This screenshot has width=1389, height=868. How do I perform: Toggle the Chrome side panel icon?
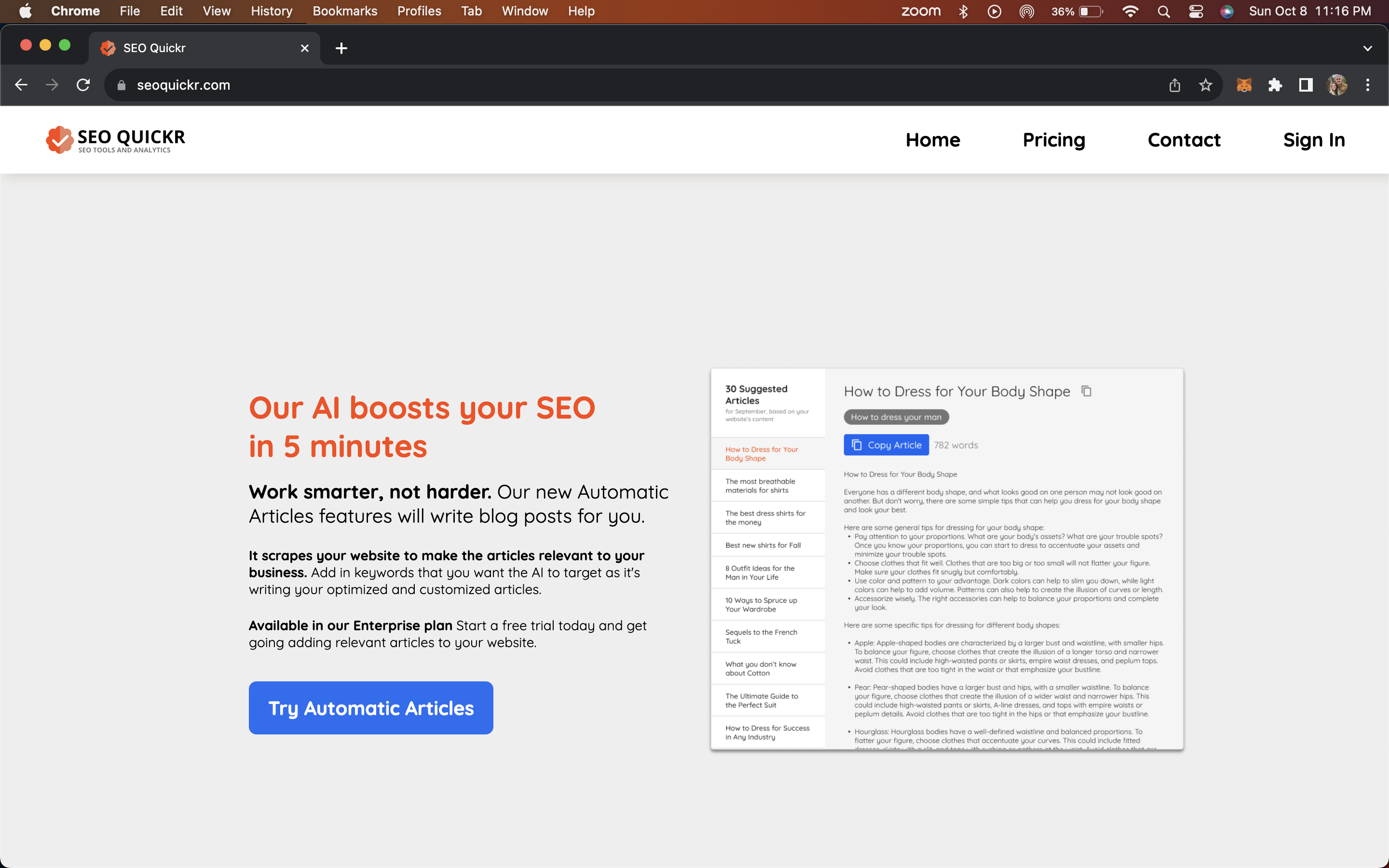(1306, 85)
